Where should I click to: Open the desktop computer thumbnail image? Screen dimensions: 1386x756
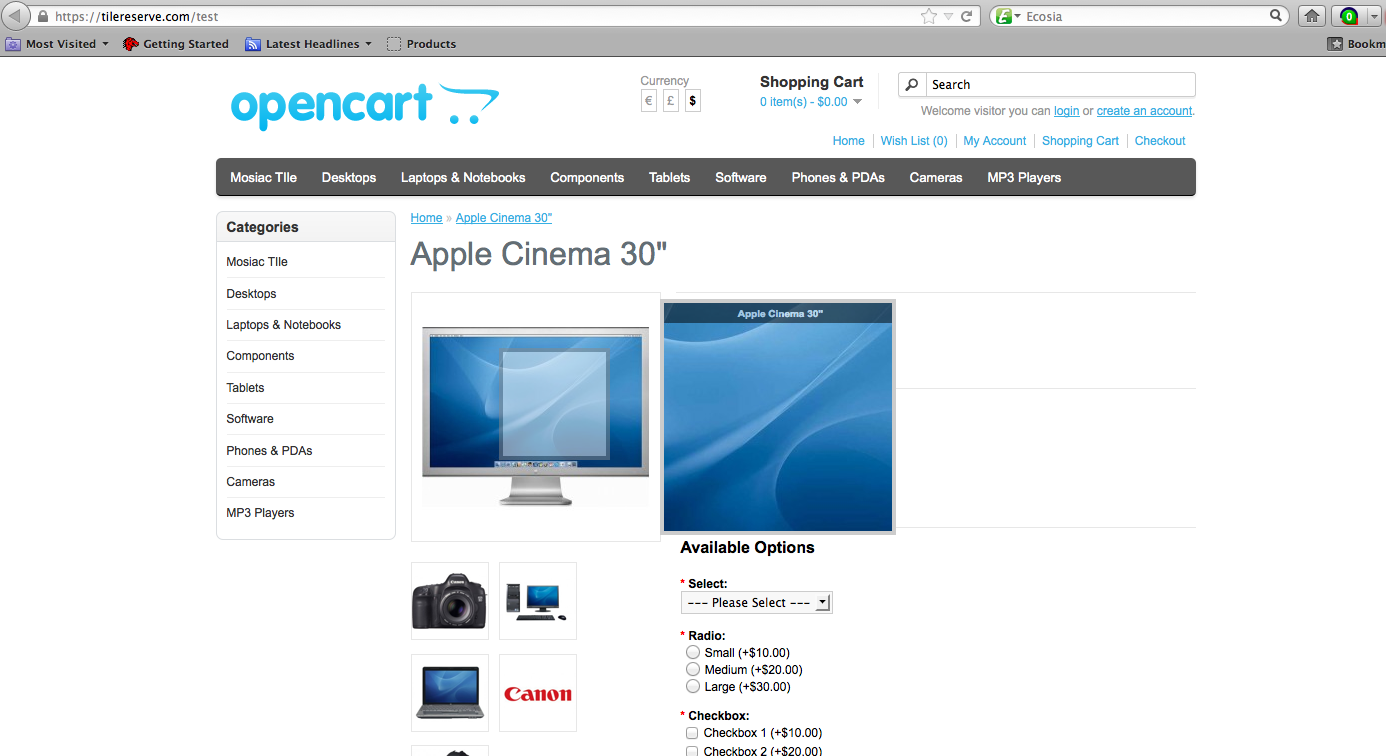(x=538, y=601)
